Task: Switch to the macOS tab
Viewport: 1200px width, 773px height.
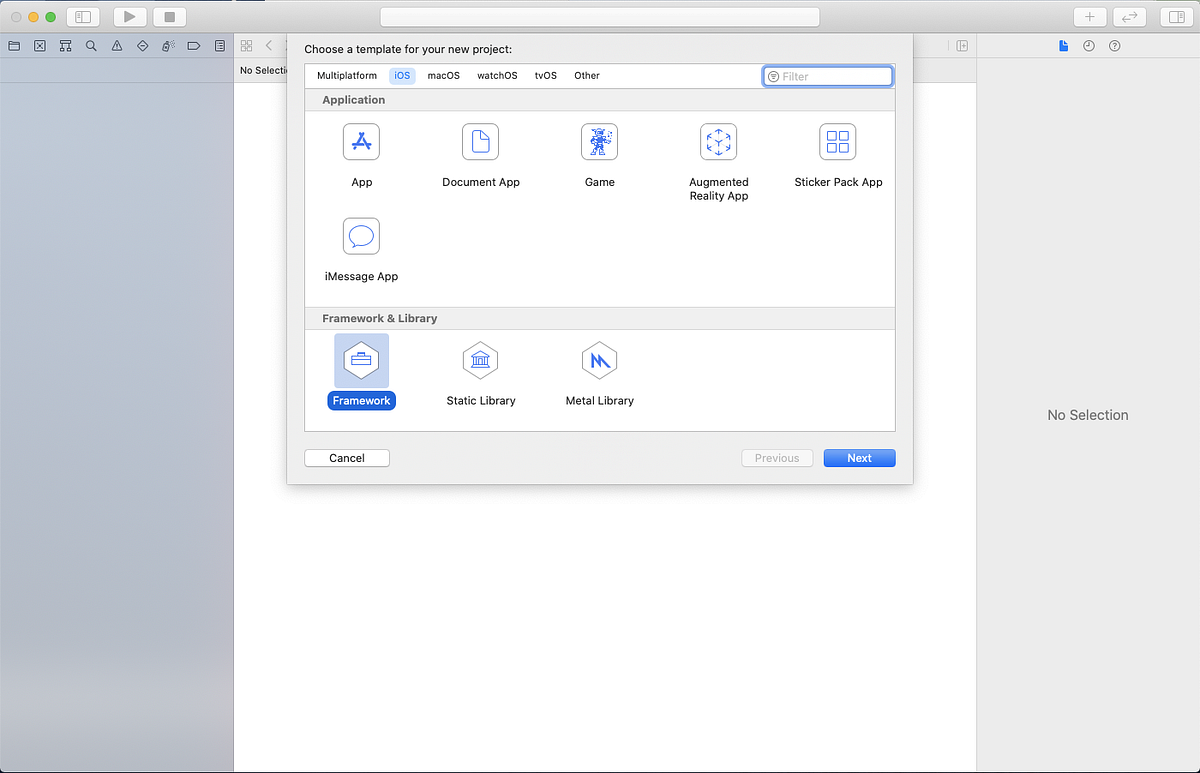Action: tap(443, 75)
